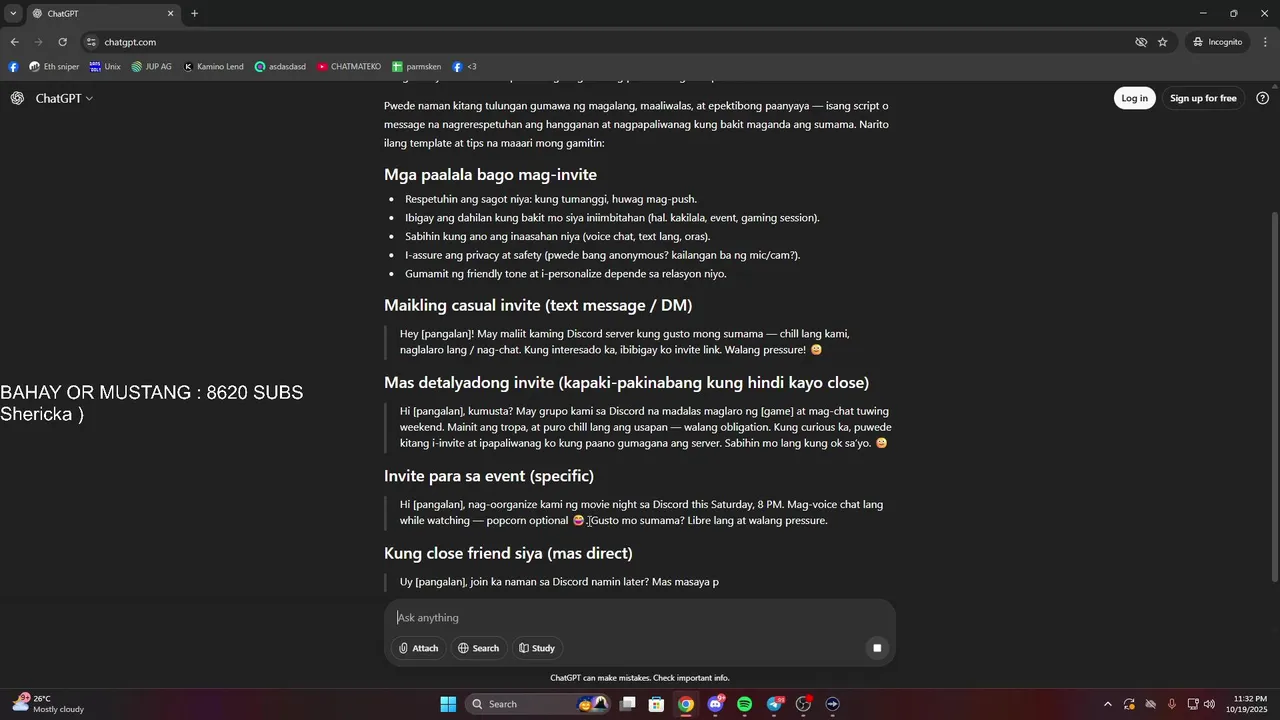Image resolution: width=1280 pixels, height=720 pixels.
Task: Open the first Facebook bookmark icon
Action: pos(13,67)
